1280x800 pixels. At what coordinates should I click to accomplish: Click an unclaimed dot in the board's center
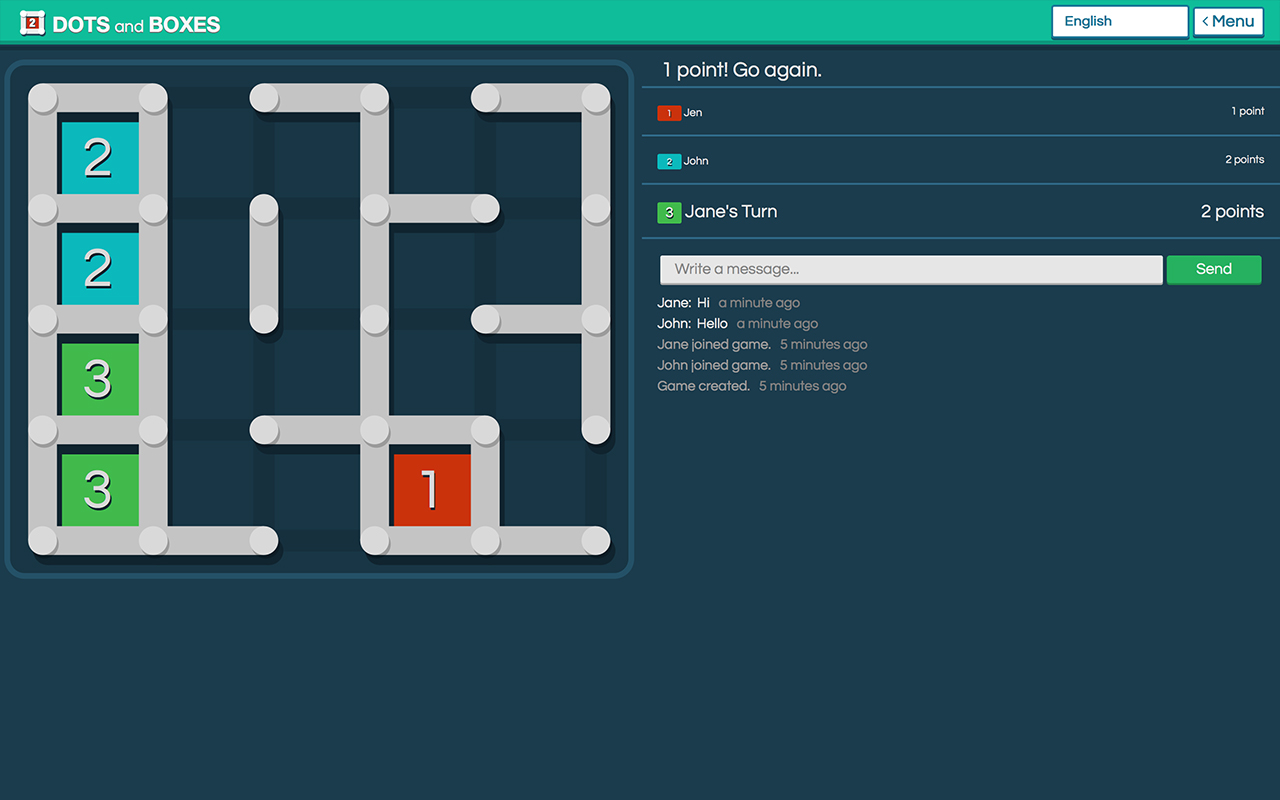(375, 319)
